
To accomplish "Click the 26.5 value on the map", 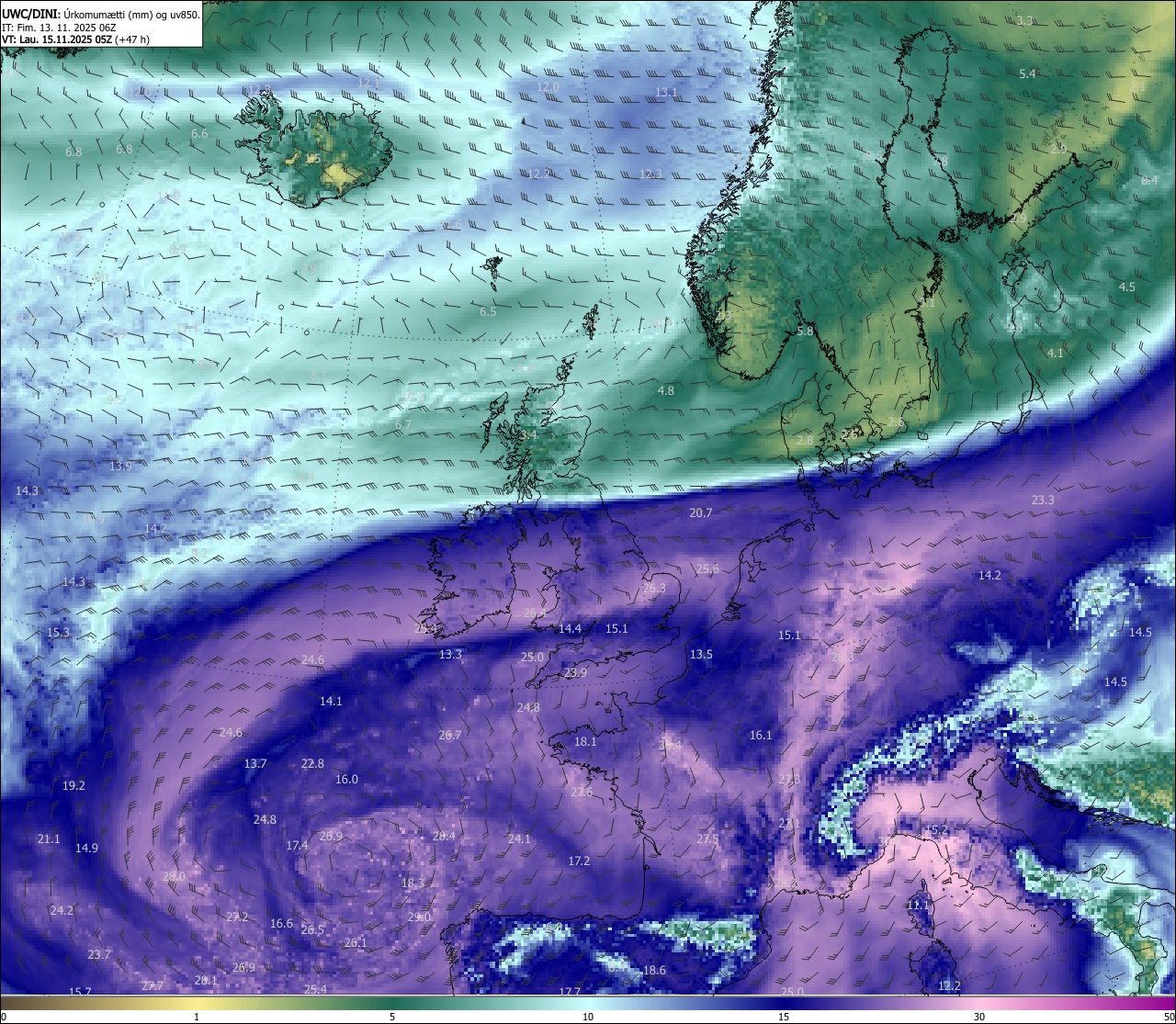I will coord(312,929).
